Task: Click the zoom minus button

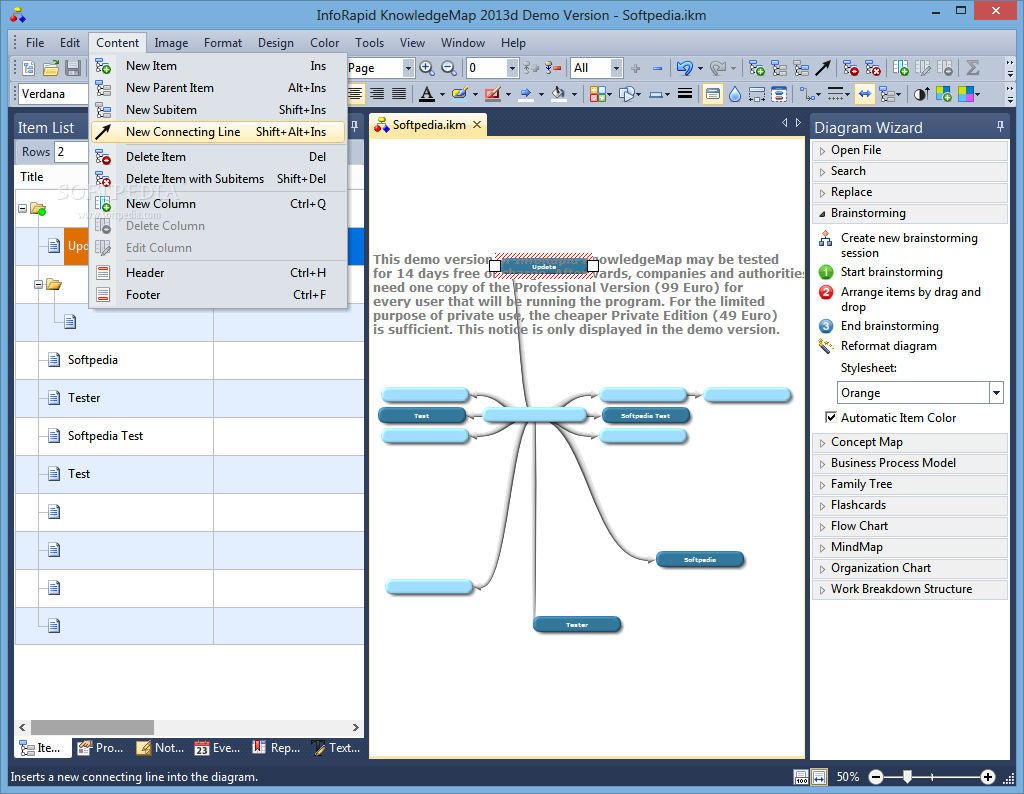Action: (x=876, y=777)
